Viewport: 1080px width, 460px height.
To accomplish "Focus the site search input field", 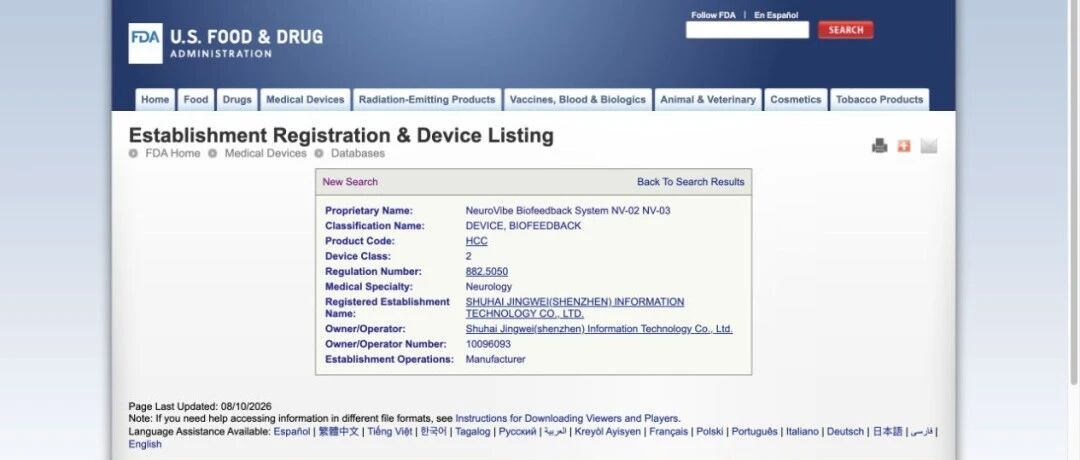I will (x=747, y=30).
